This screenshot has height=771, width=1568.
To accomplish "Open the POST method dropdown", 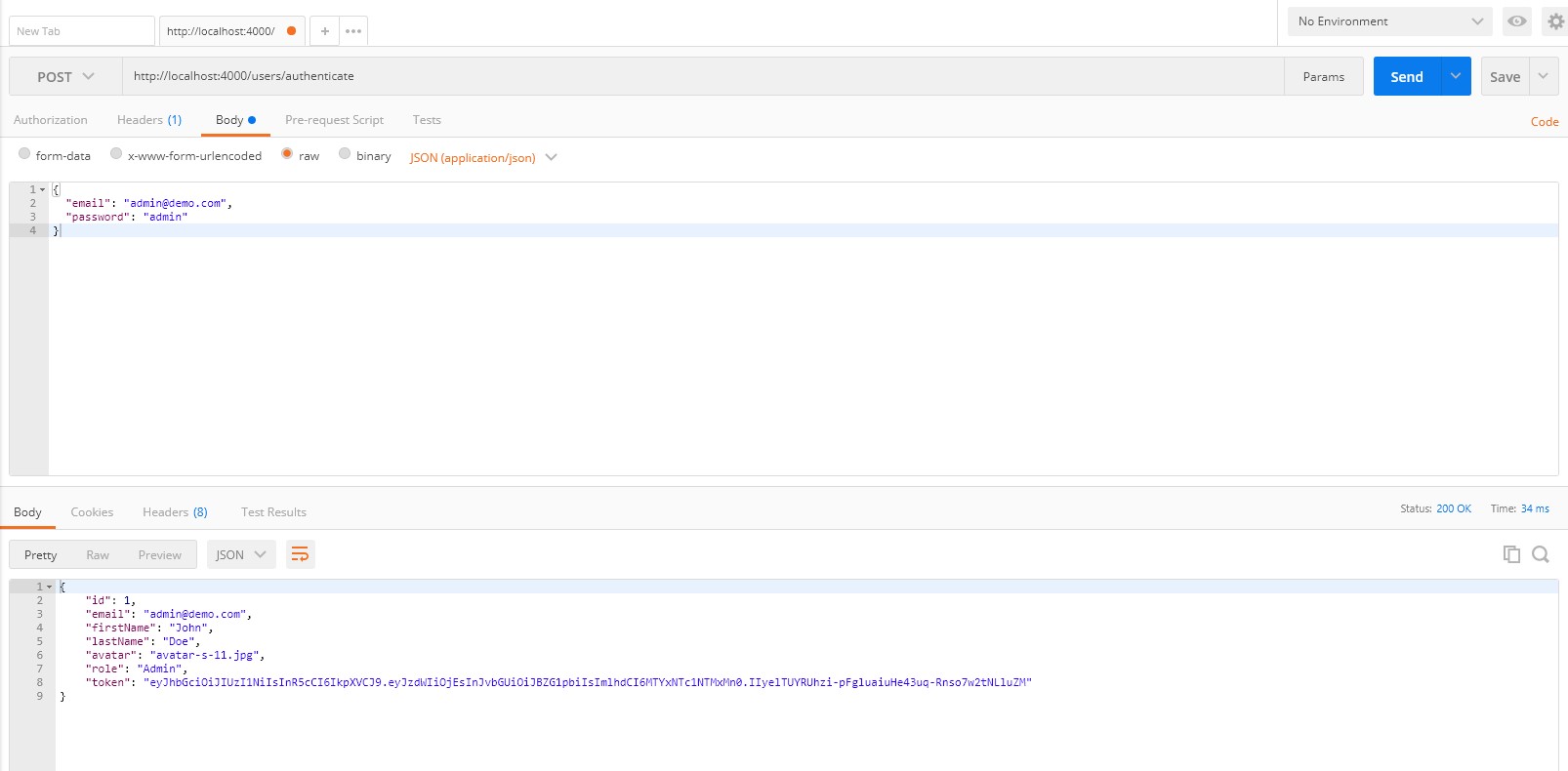I will [65, 76].
